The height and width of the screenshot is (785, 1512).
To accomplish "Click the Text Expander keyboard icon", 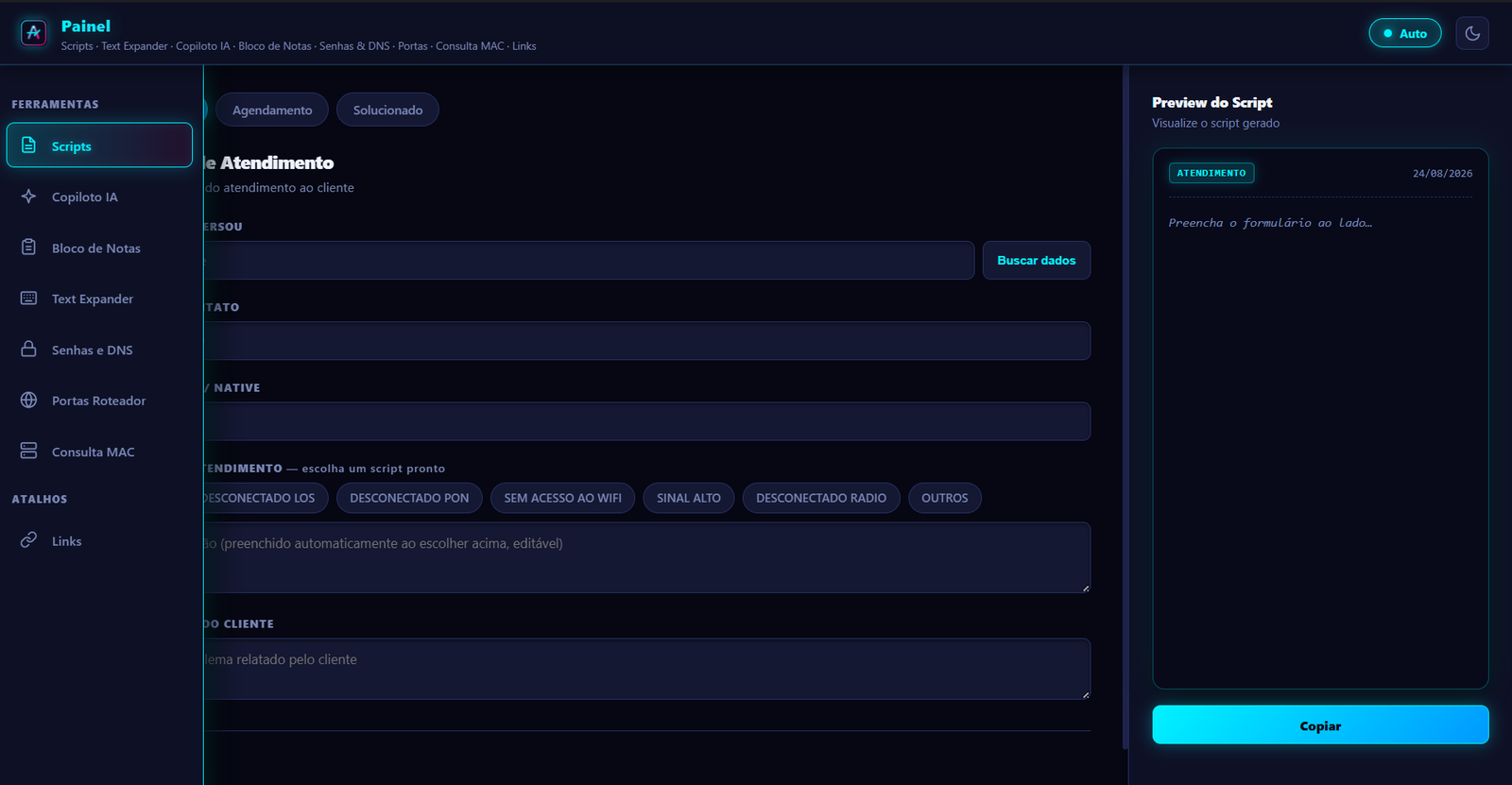I will tap(29, 299).
